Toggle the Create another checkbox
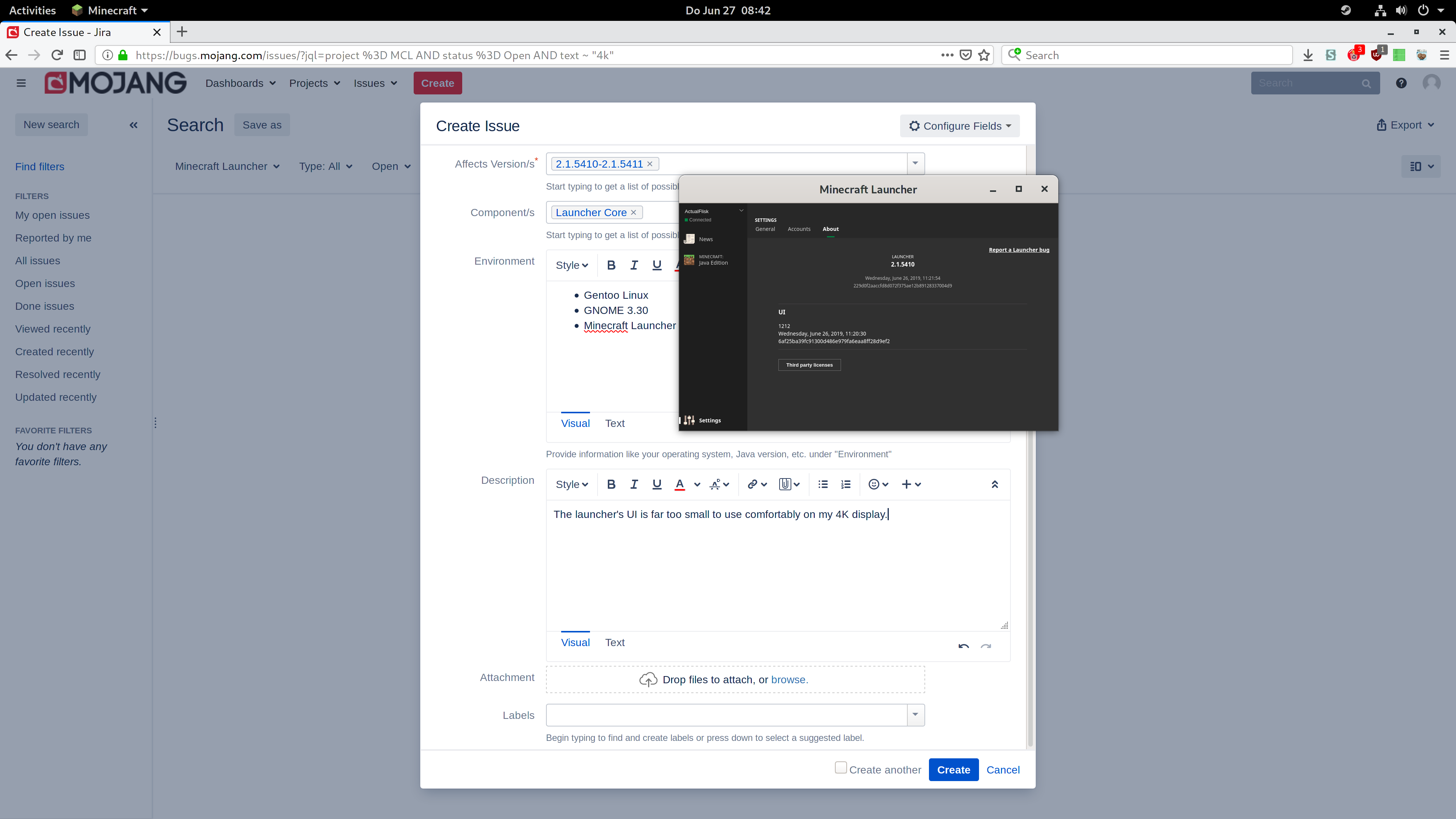The width and height of the screenshot is (1456, 819). [x=841, y=767]
